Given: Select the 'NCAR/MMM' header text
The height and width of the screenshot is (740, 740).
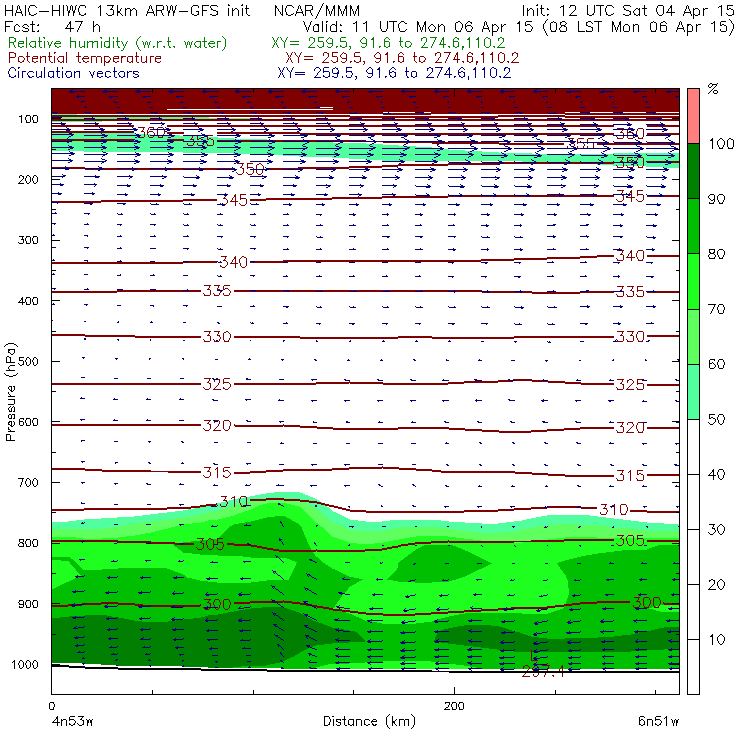Looking at the screenshot, I should (x=317, y=10).
